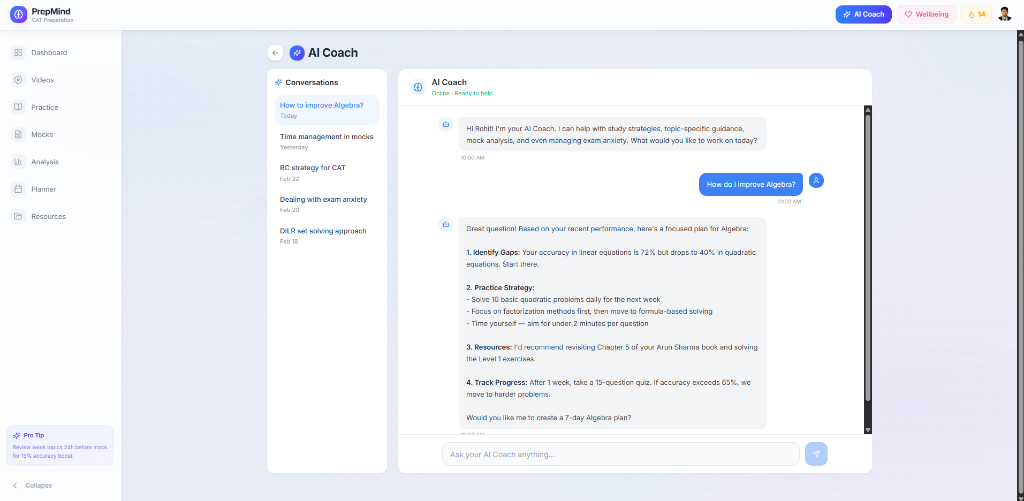Viewport: 1024px width, 501px height.
Task: Focus the 'Ask your AI Coach anything' input
Action: [620, 454]
